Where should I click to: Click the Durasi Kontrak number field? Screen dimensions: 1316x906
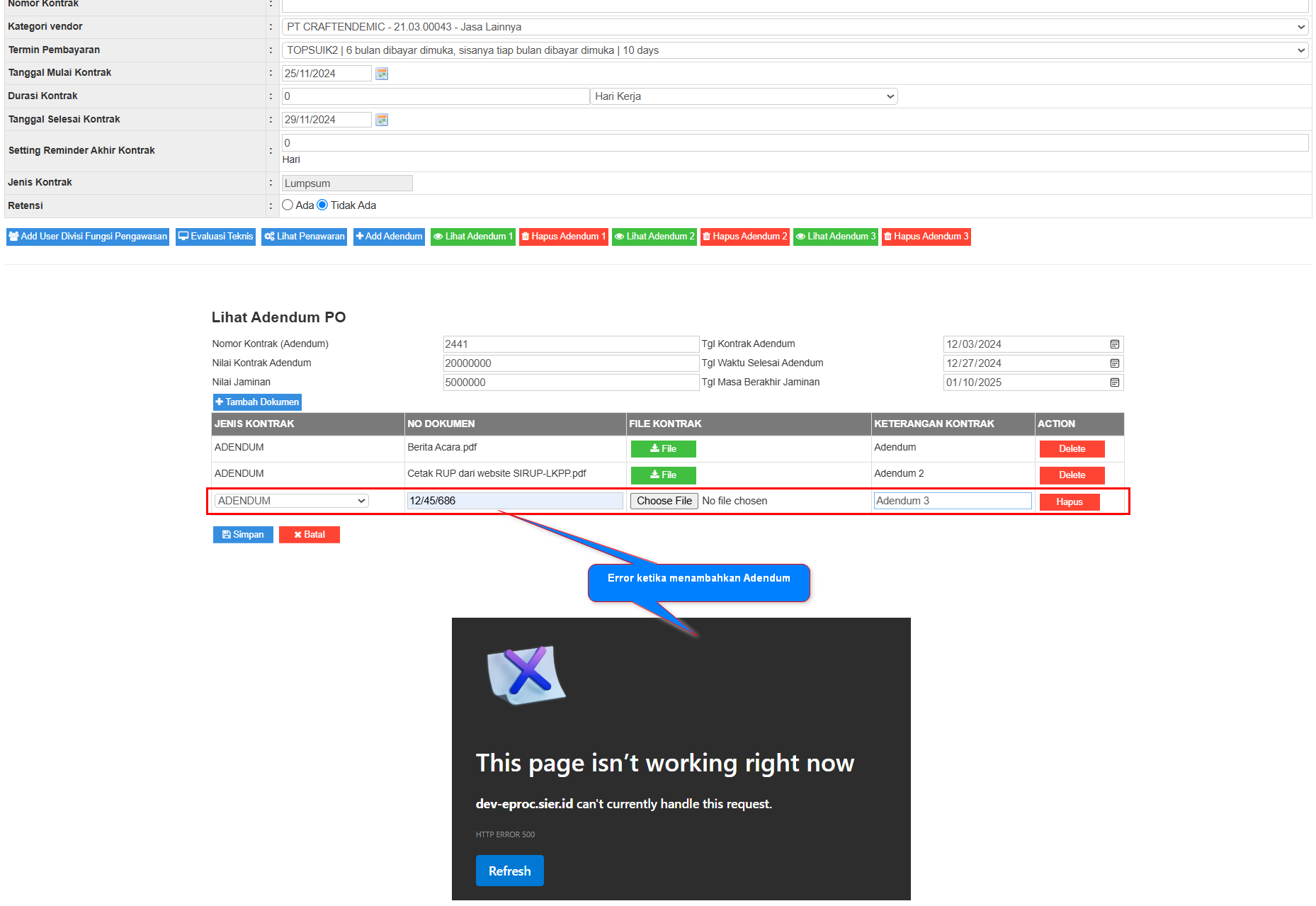click(436, 96)
